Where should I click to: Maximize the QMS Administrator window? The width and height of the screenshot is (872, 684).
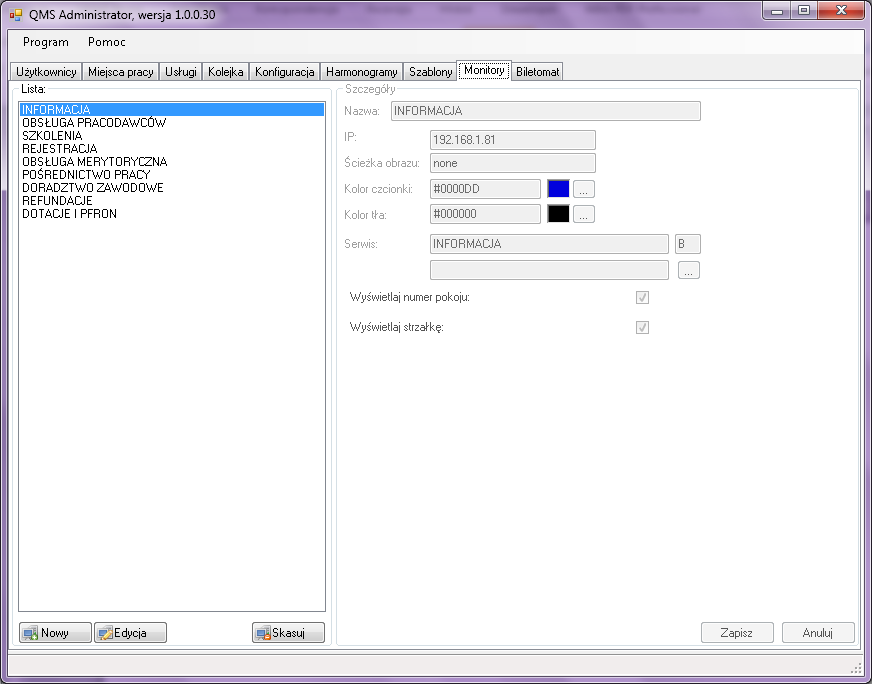click(x=804, y=11)
